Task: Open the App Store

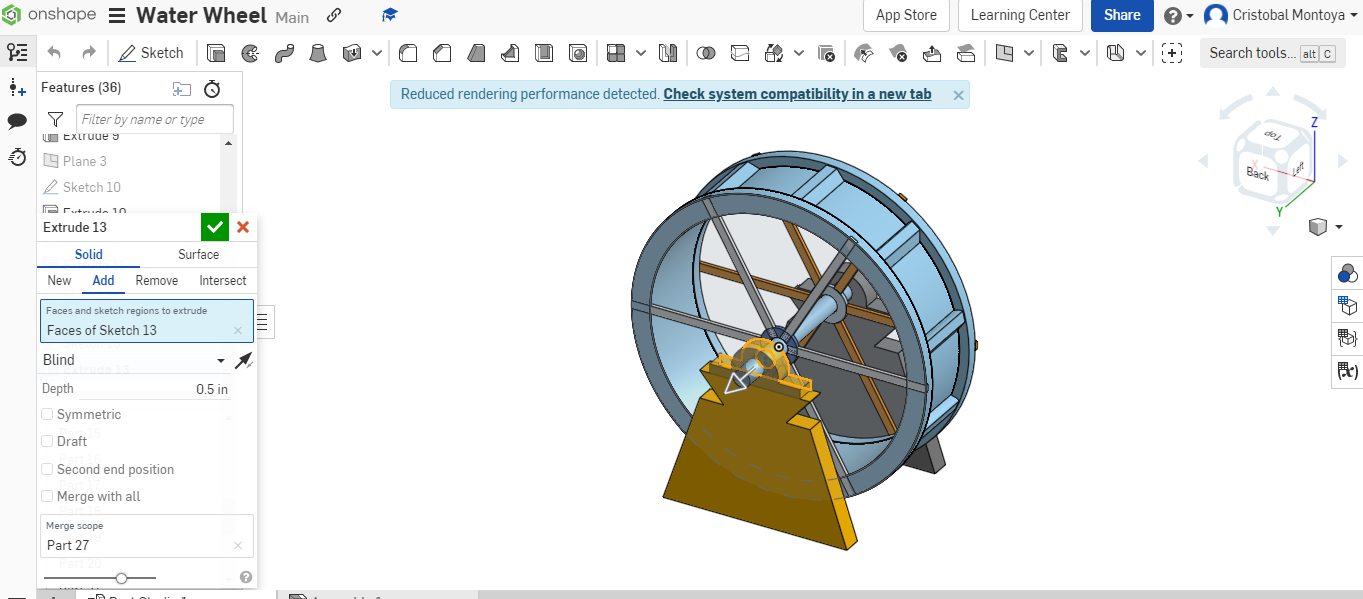Action: [x=906, y=15]
